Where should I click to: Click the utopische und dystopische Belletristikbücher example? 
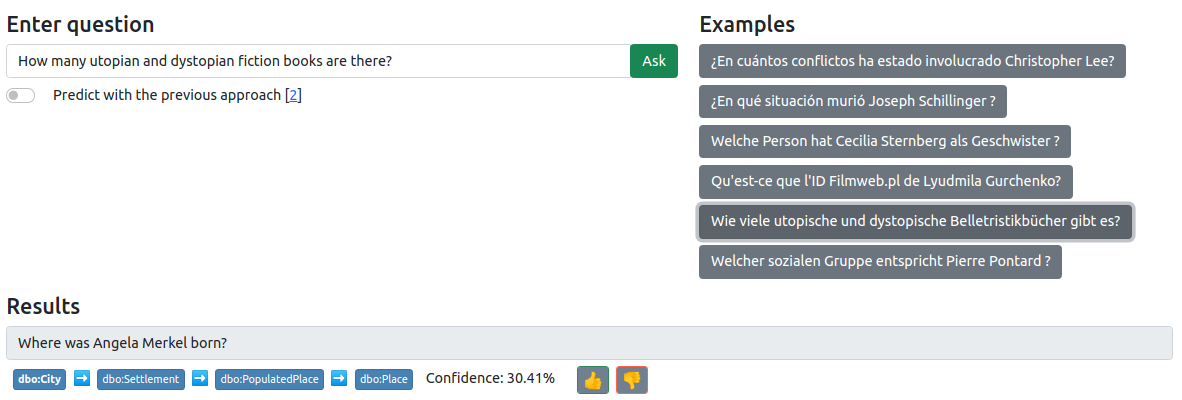(915, 221)
